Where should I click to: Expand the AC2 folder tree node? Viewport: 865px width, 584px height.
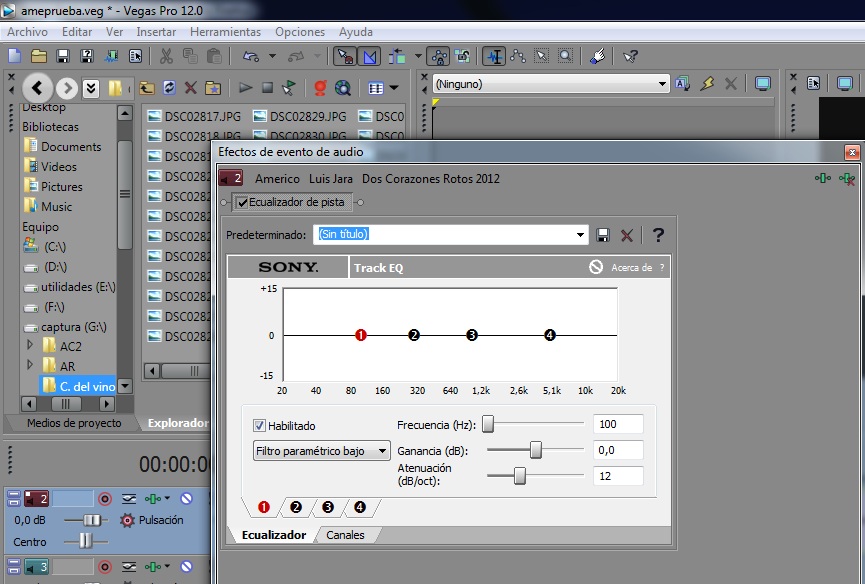coord(30,345)
